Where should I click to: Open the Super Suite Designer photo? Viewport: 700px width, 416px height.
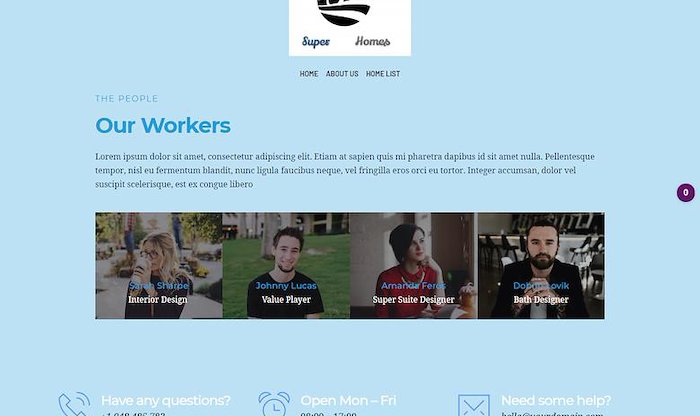click(x=413, y=266)
